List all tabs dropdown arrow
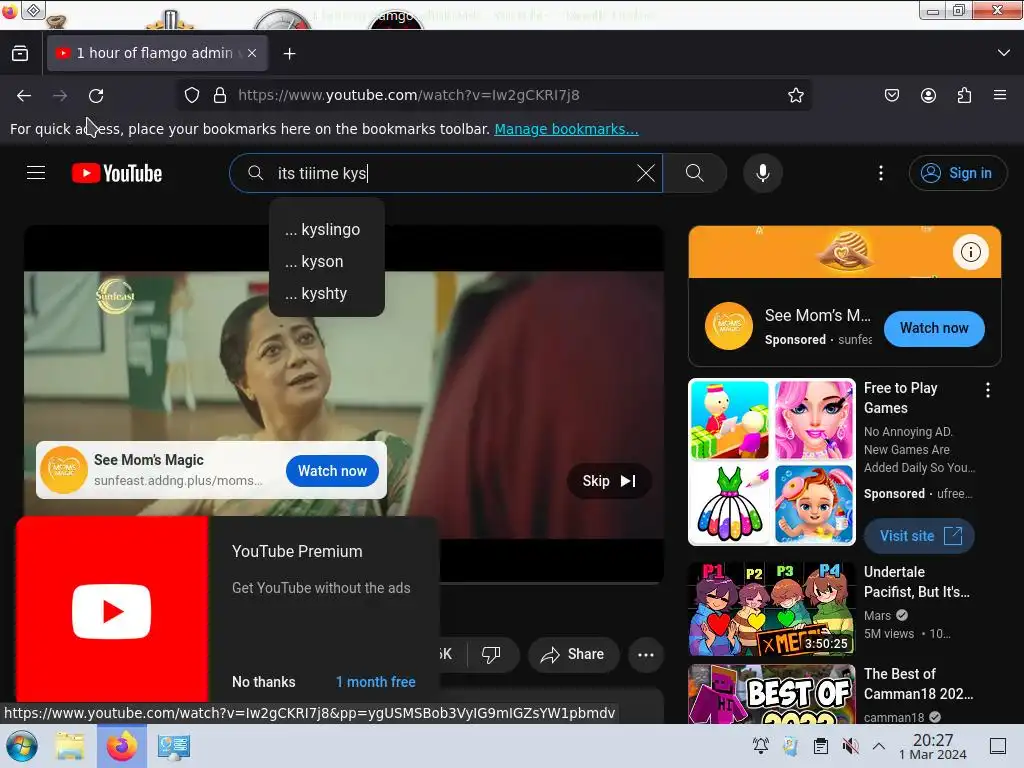The width and height of the screenshot is (1024, 768). pyautogui.click(x=1004, y=53)
